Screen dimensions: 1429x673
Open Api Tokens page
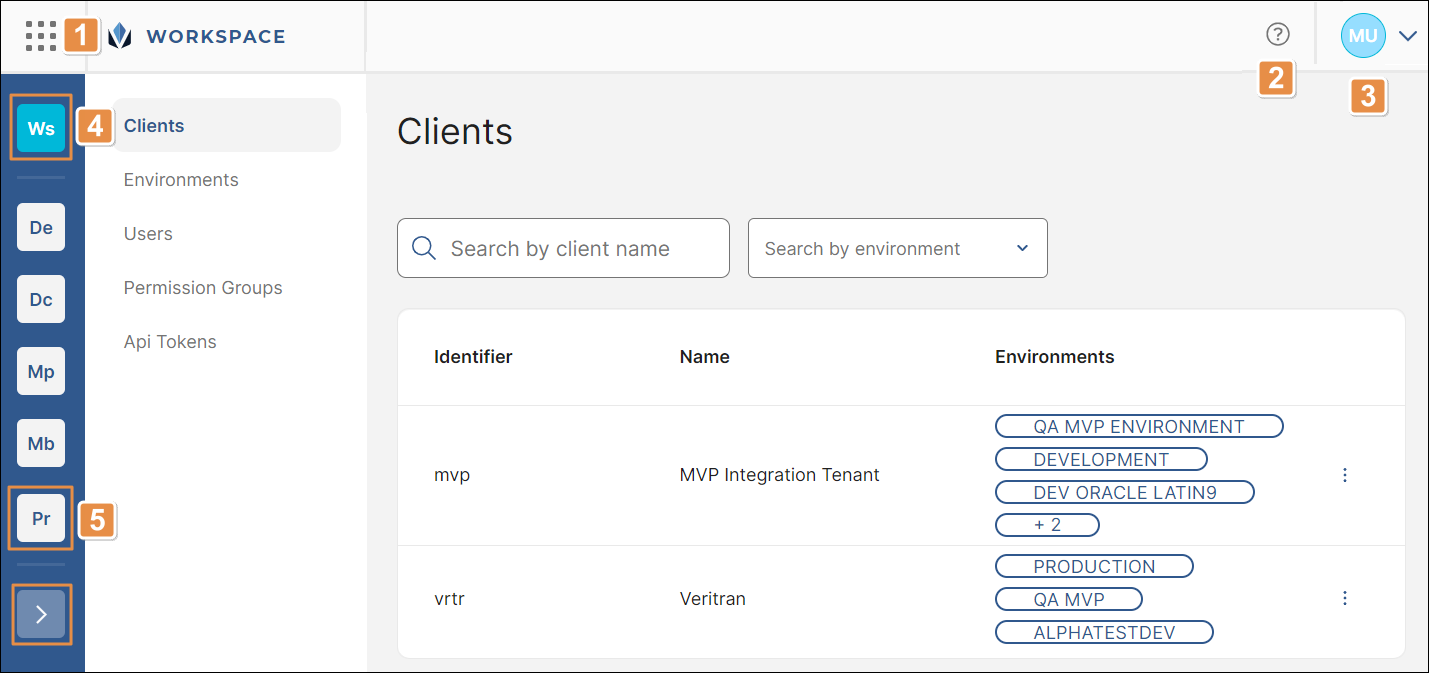[170, 342]
